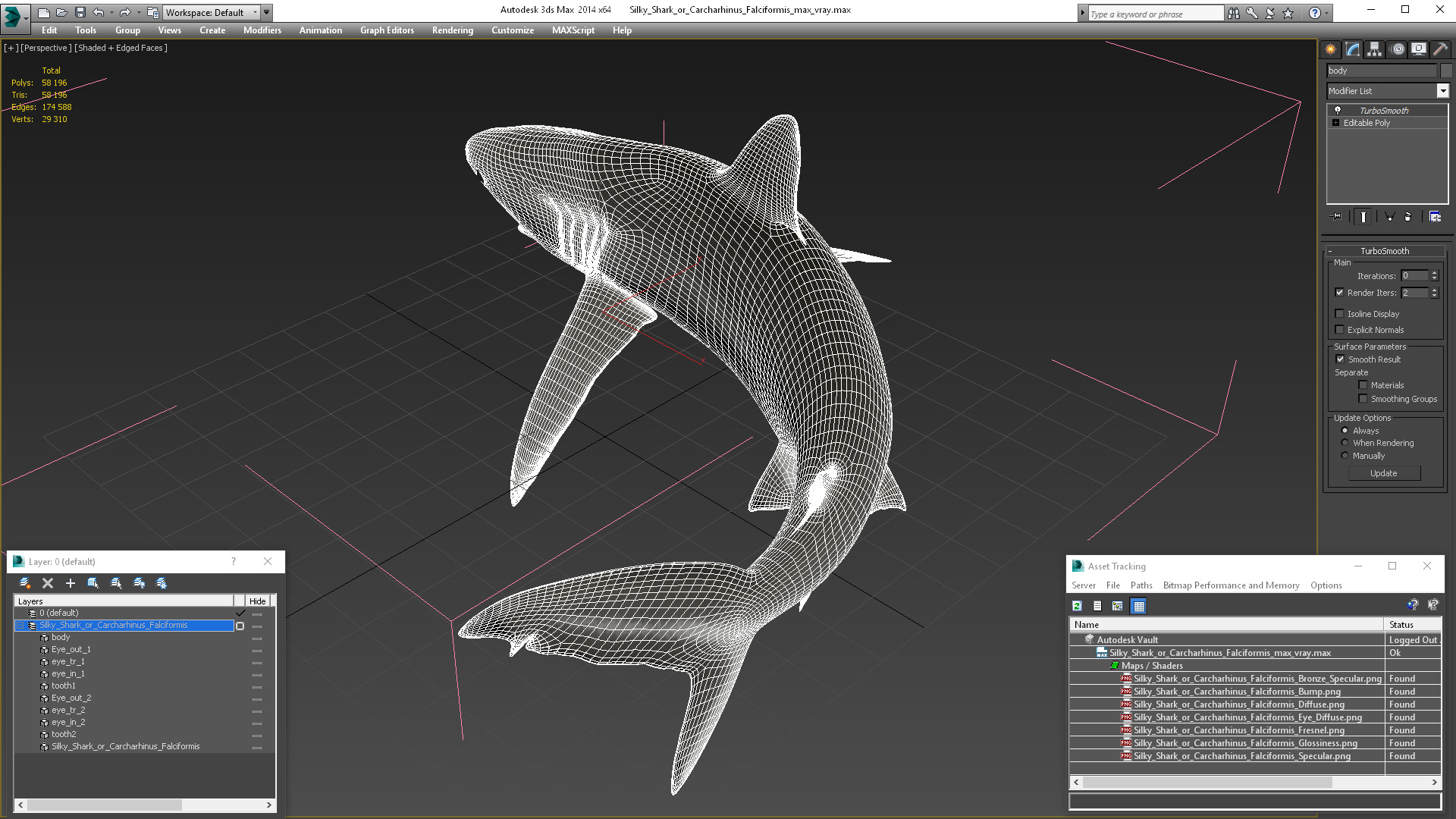
Task: Click Shaded + Edged Faces viewport label
Action: 121,48
